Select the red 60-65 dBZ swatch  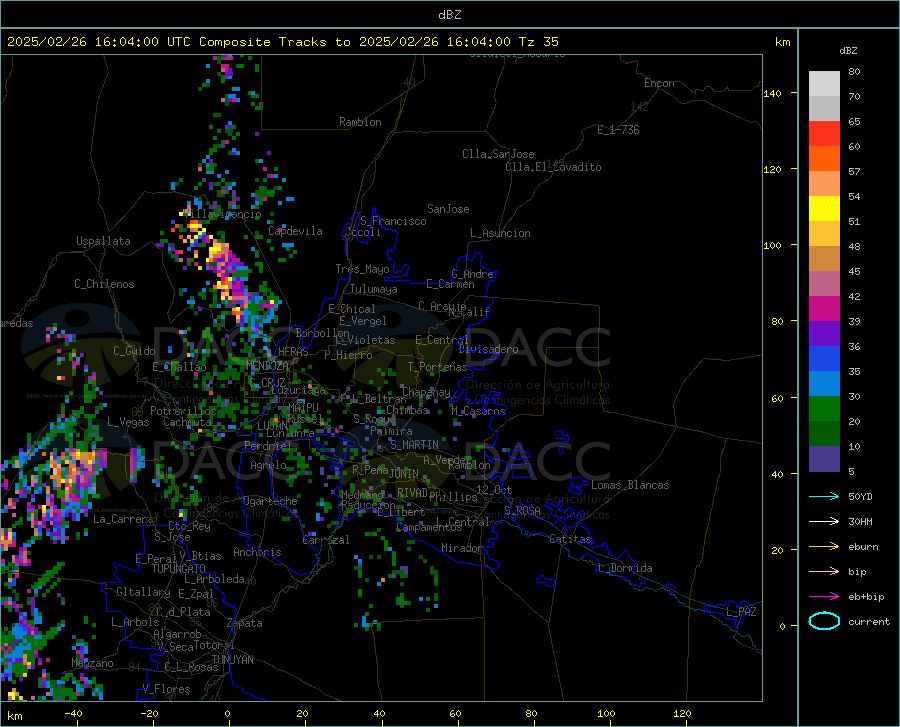coord(824,134)
